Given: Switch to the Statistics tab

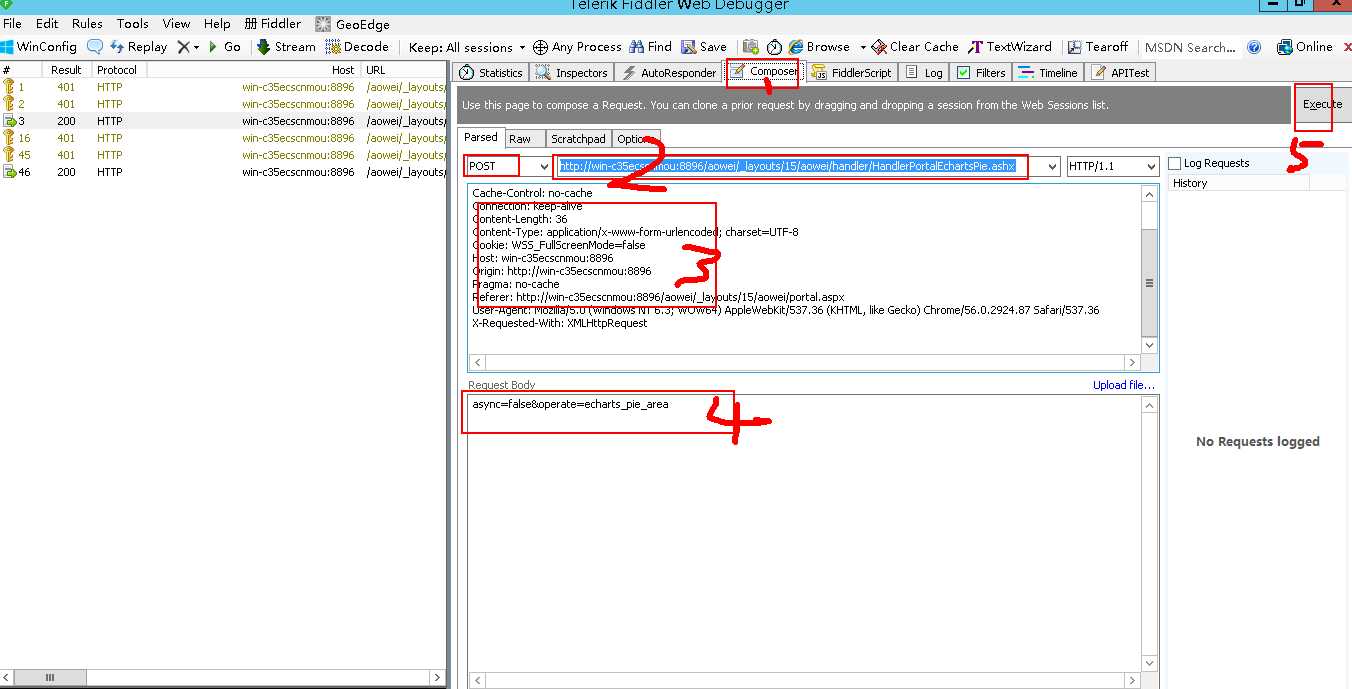Looking at the screenshot, I should pos(491,72).
